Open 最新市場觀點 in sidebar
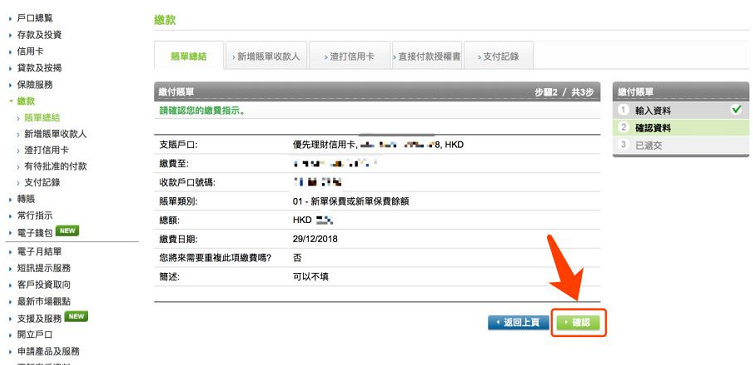 coord(44,302)
